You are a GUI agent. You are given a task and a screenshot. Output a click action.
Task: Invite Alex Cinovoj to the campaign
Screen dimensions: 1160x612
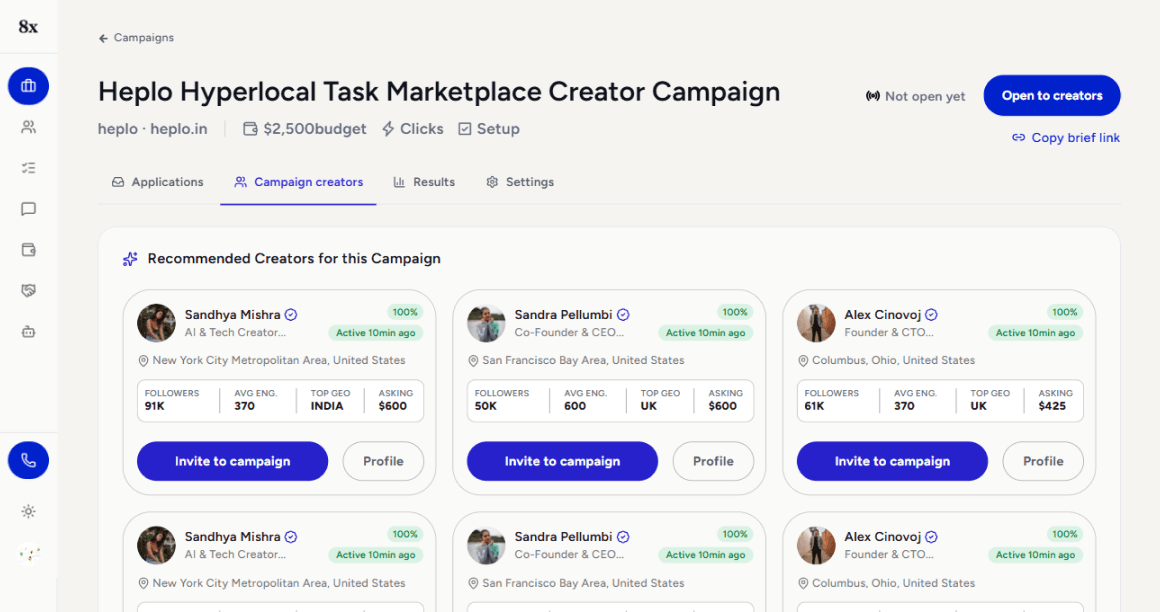(892, 461)
